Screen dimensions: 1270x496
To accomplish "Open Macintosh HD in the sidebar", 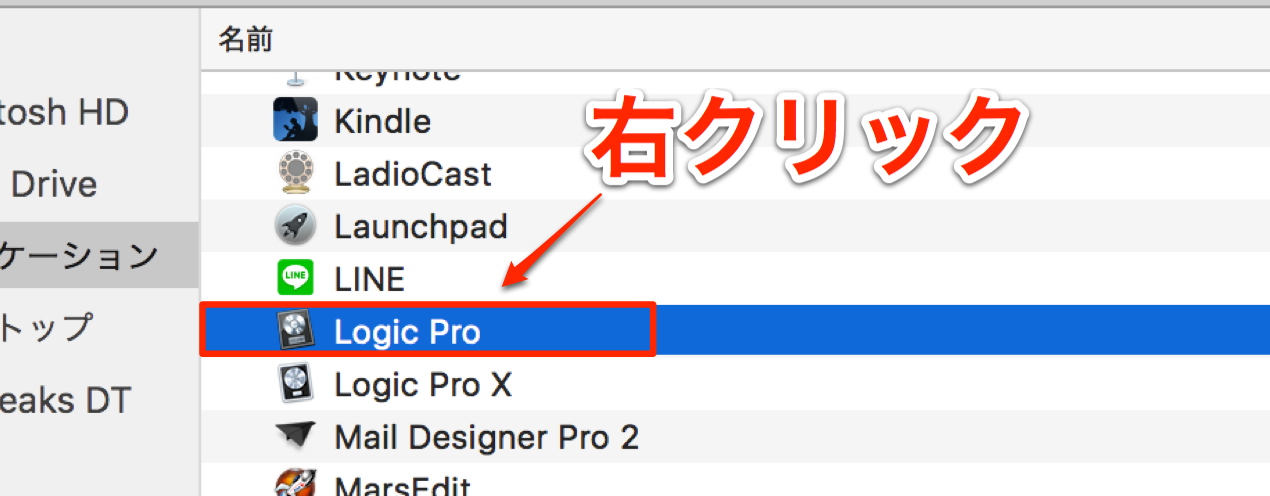I will click(64, 112).
